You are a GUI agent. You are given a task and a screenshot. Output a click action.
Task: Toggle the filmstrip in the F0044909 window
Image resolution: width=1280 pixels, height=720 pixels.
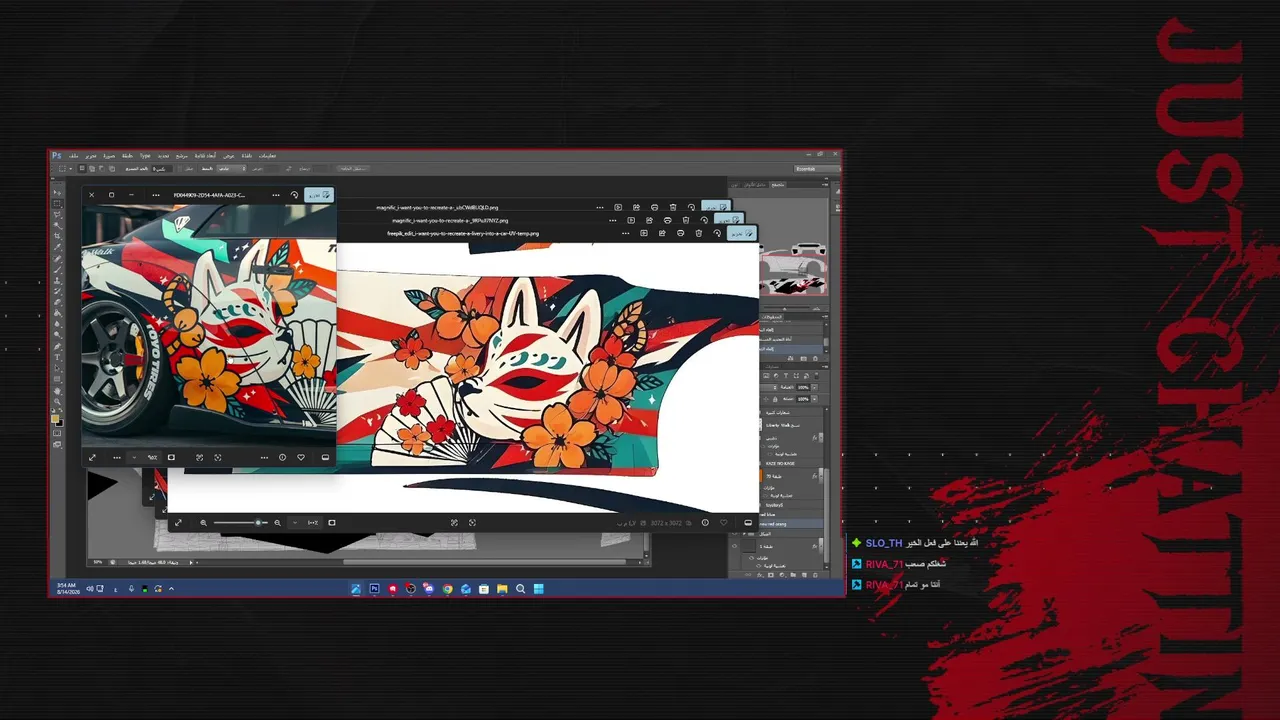(x=325, y=457)
